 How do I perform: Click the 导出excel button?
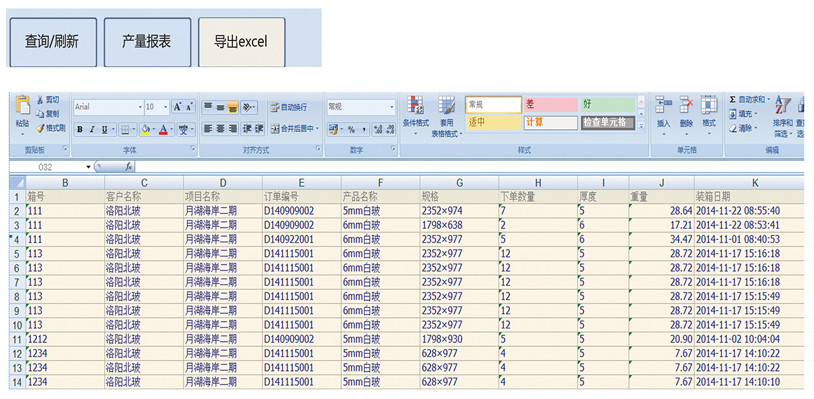tap(241, 42)
